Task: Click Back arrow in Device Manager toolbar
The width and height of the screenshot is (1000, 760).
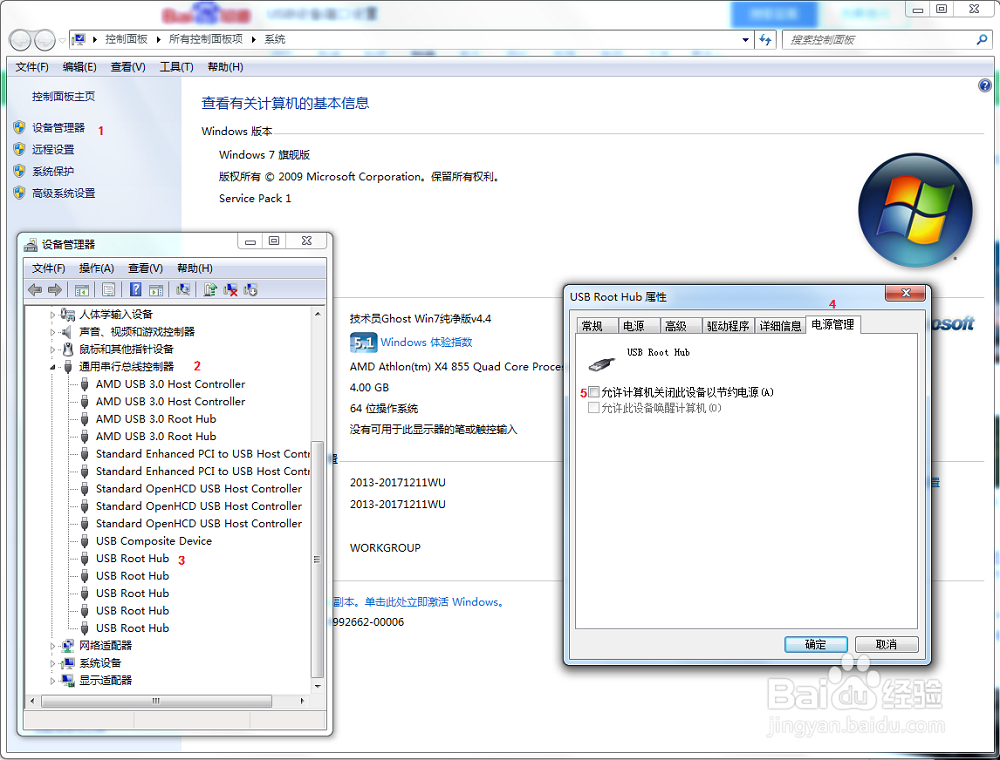Action: [35, 290]
